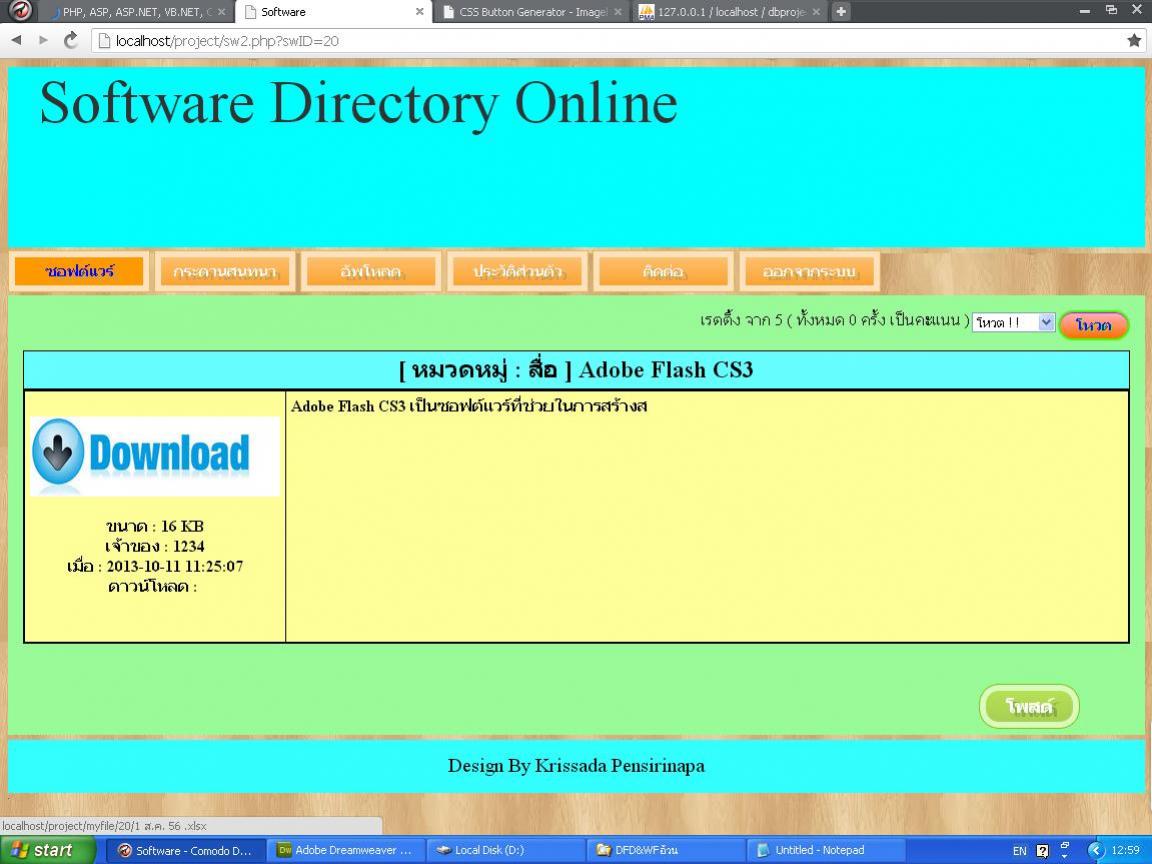
Task: Click Design By Krissada Pensirinapa footer text
Action: point(576,766)
